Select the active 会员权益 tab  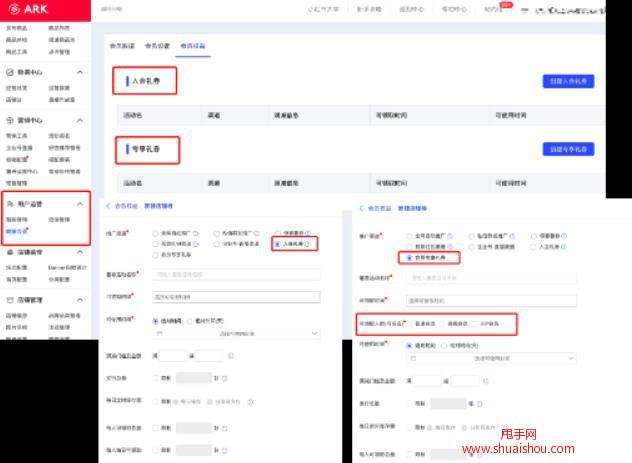click(x=193, y=46)
